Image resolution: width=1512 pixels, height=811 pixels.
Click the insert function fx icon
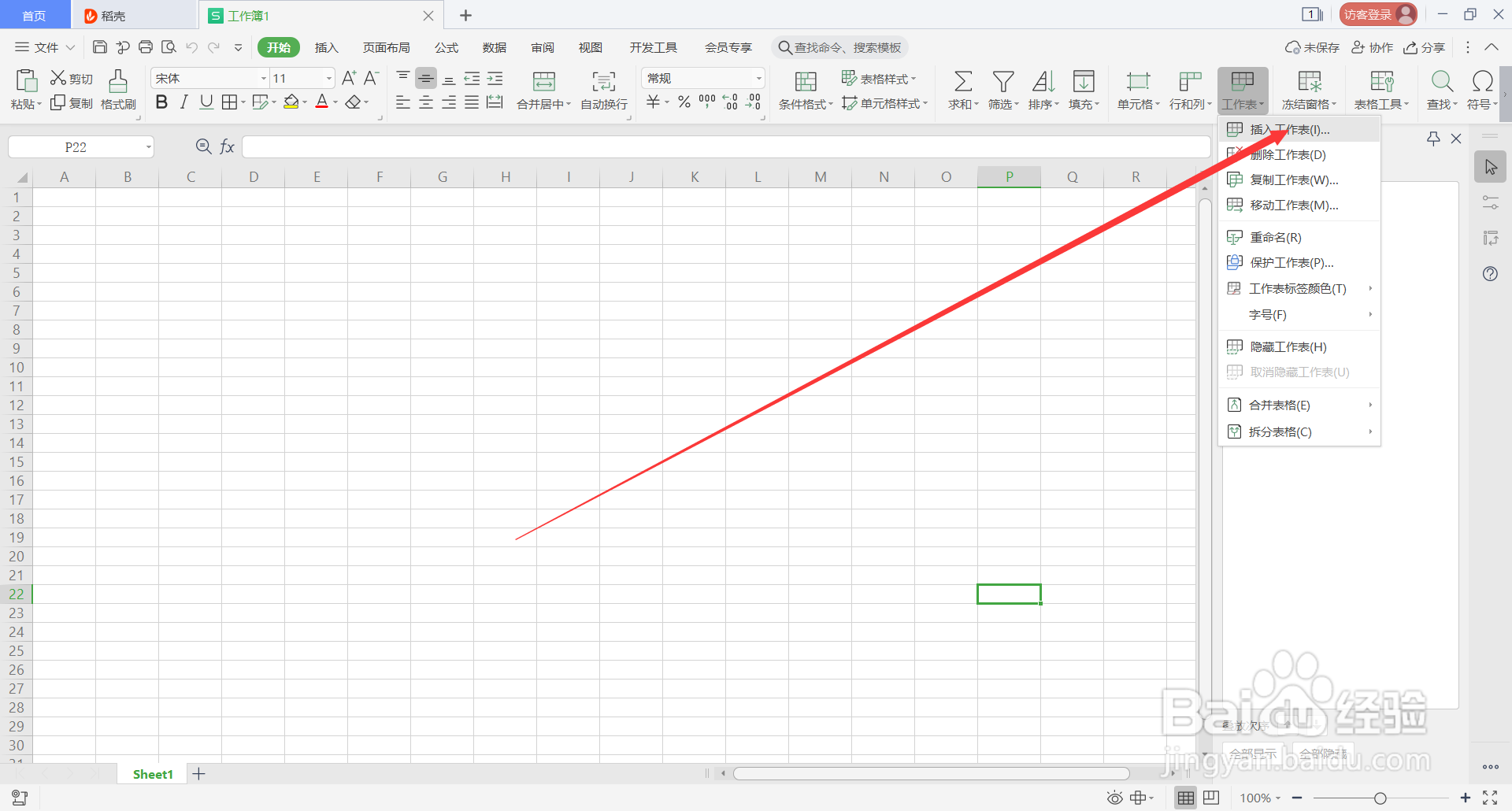click(x=227, y=146)
